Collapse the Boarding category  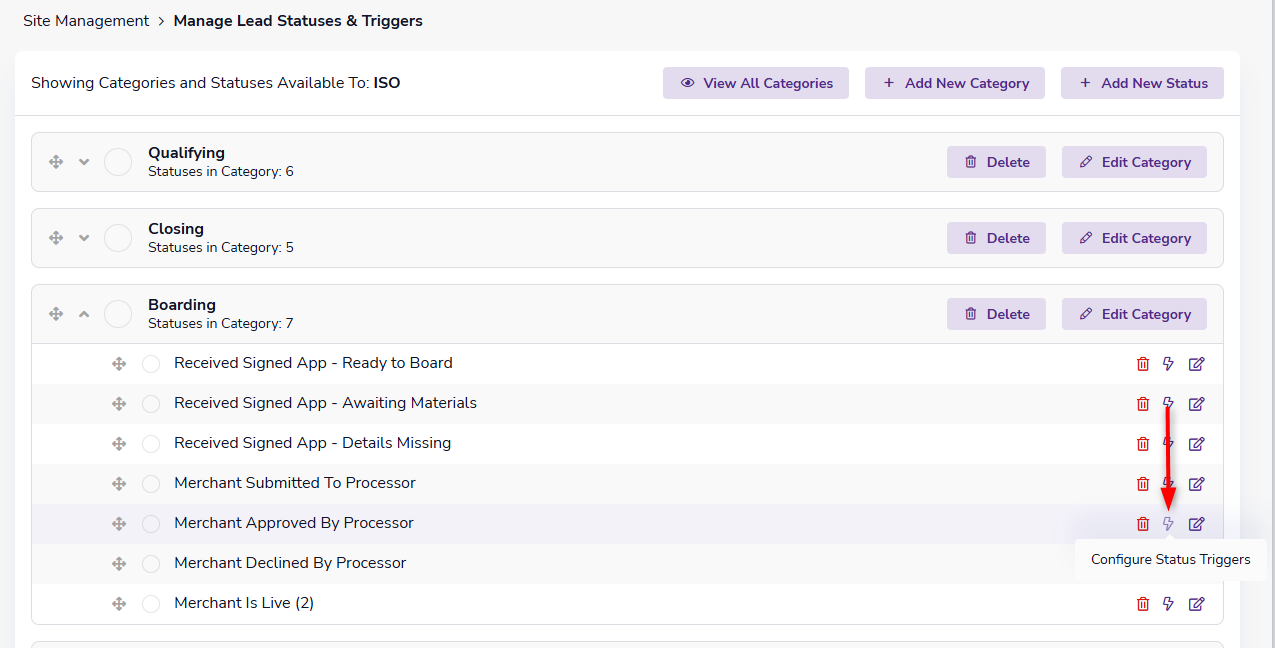pos(84,314)
